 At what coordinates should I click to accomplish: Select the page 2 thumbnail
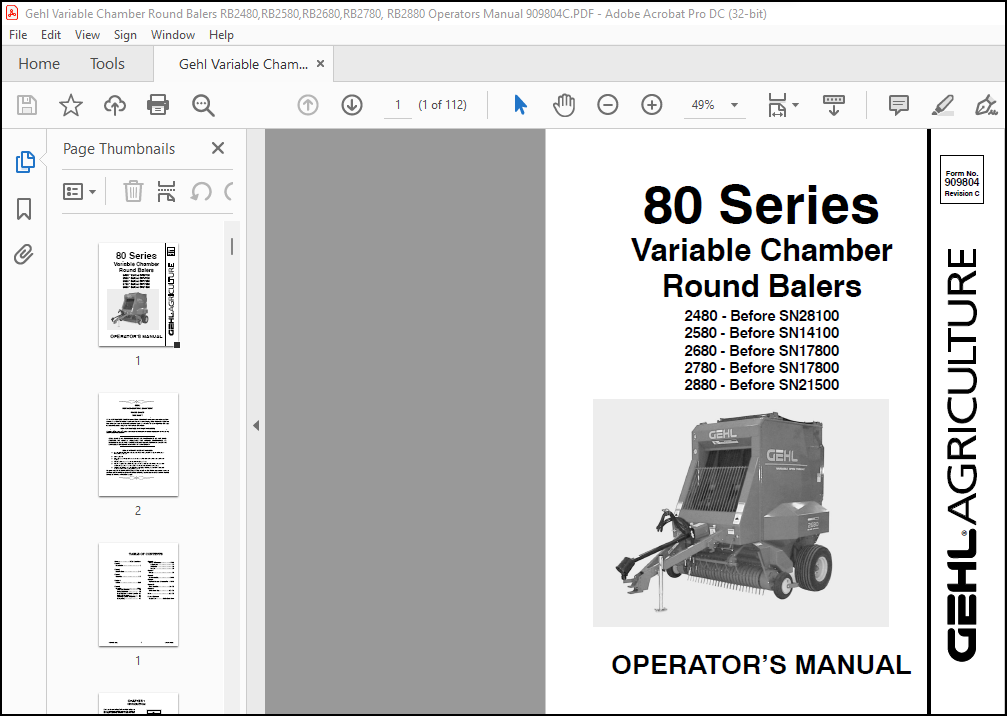tap(139, 444)
